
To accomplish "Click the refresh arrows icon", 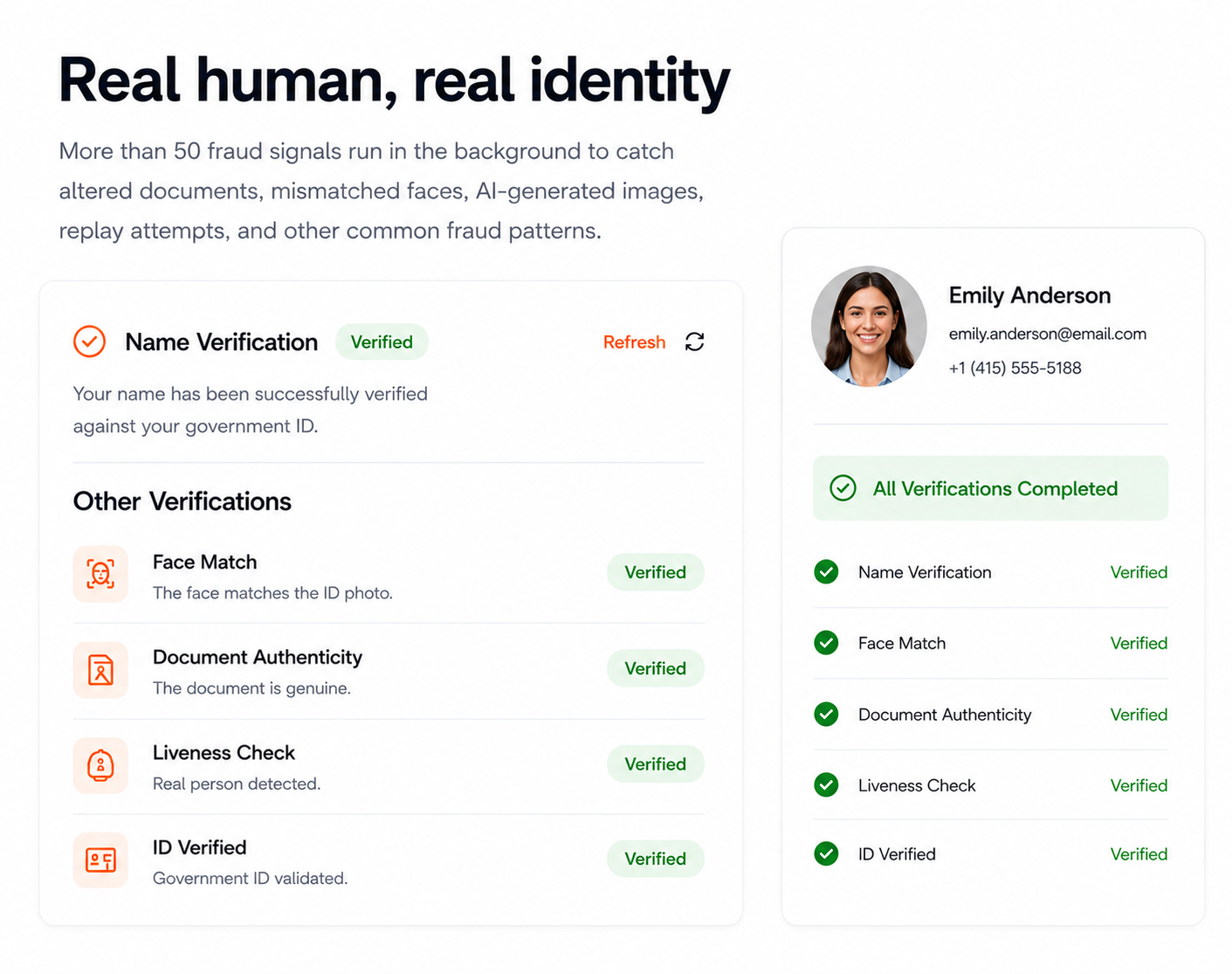I will pos(694,342).
